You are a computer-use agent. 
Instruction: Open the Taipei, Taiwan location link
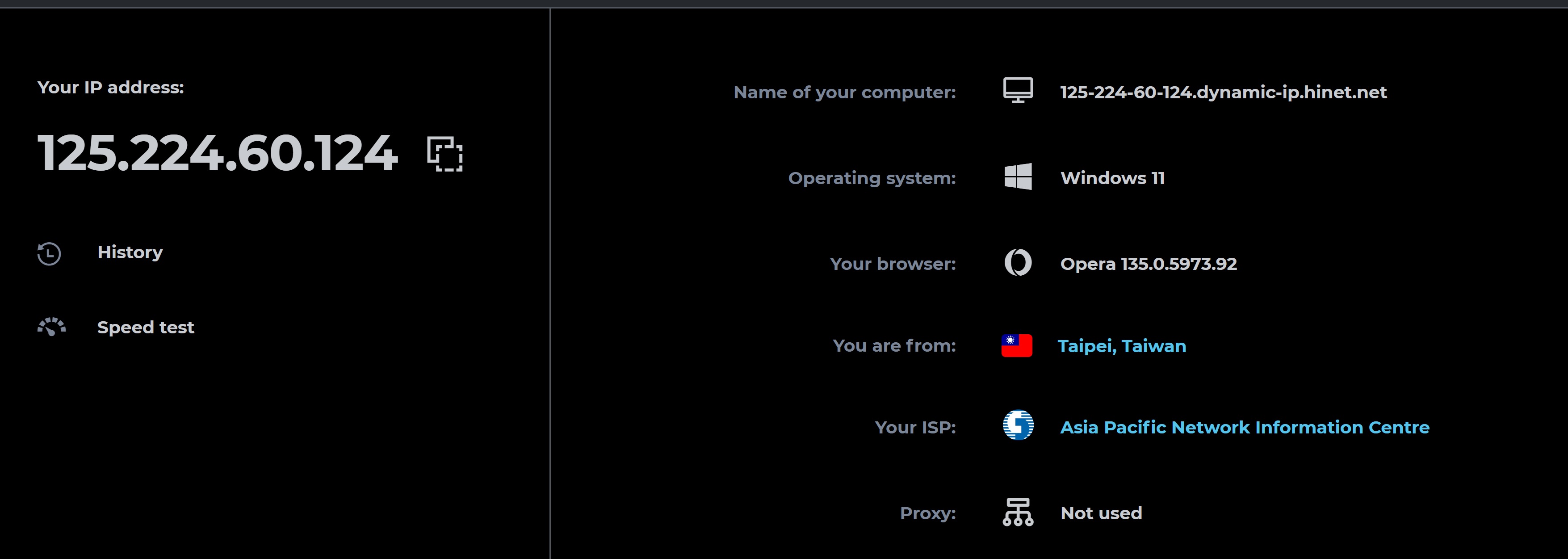(x=1121, y=346)
